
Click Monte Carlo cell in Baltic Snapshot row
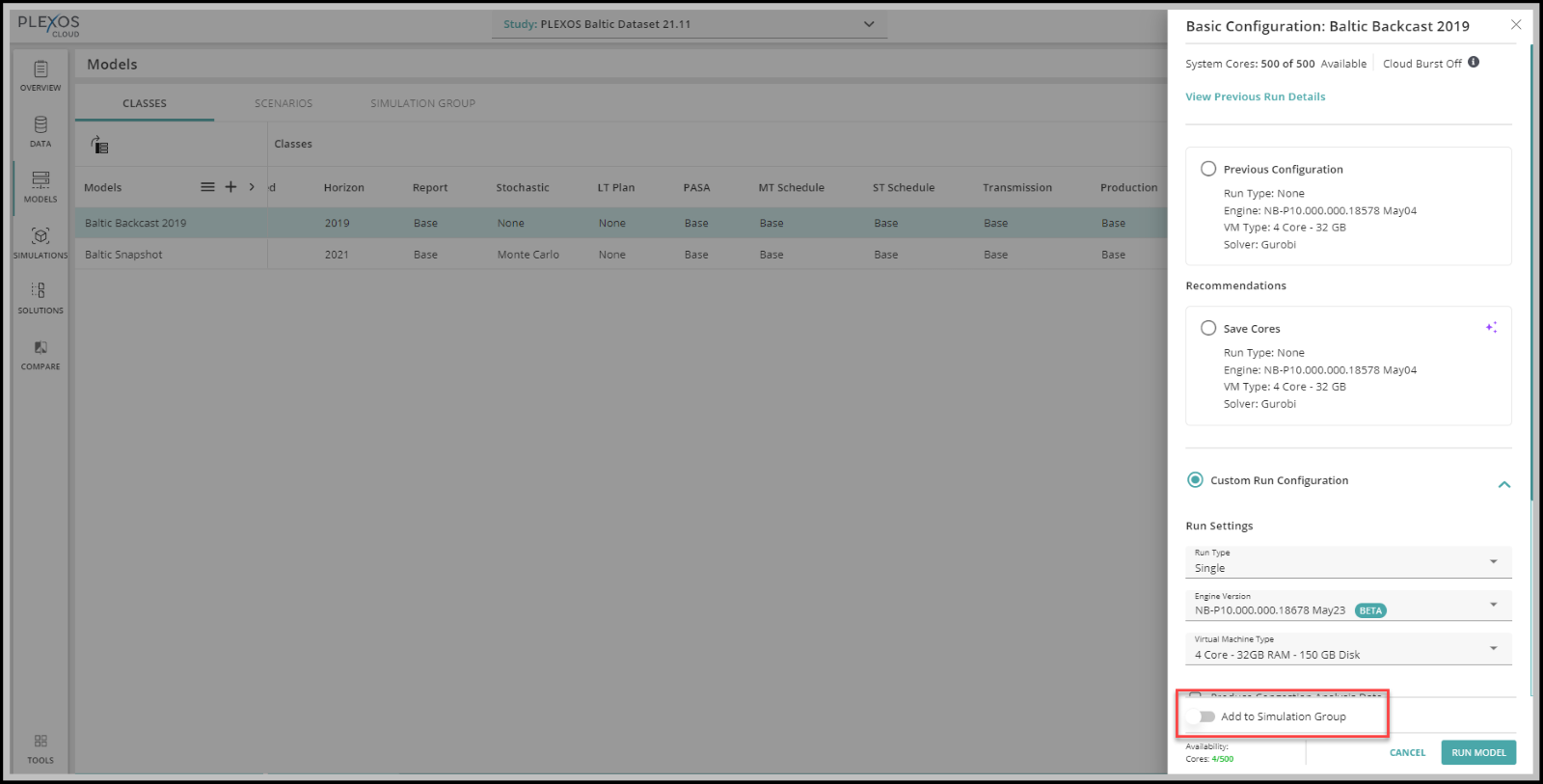(528, 255)
